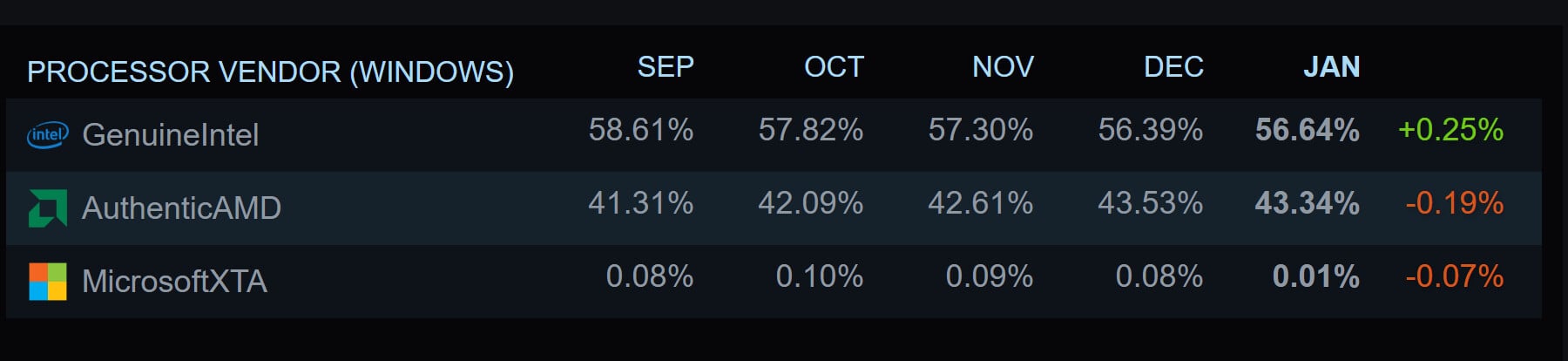This screenshot has width=1568, height=361.
Task: Click AMD's -0.19% change value
Action: pyautogui.click(x=1454, y=203)
